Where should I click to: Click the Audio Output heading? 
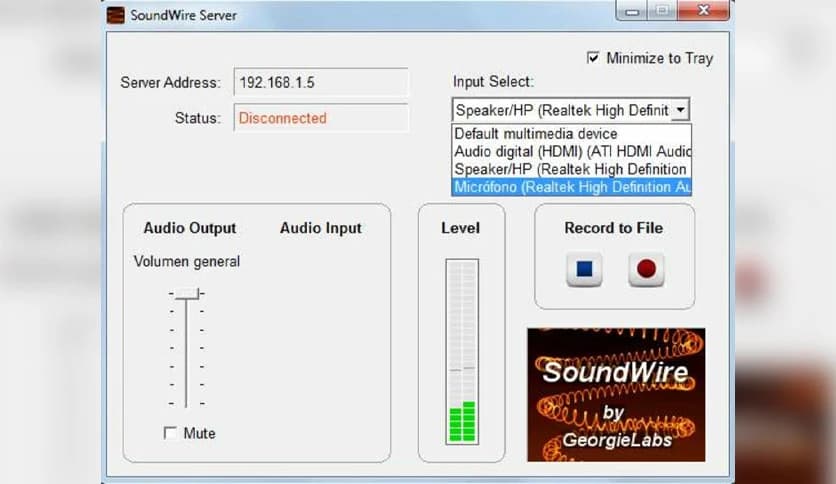pyautogui.click(x=190, y=228)
